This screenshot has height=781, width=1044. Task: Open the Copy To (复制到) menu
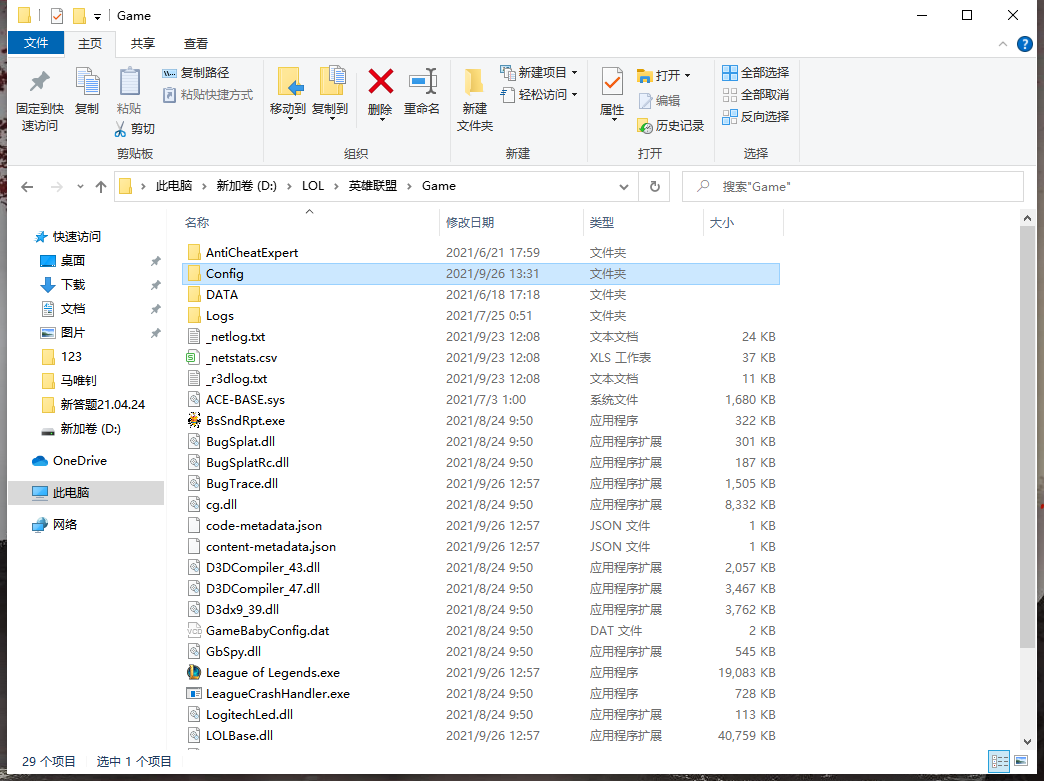330,93
